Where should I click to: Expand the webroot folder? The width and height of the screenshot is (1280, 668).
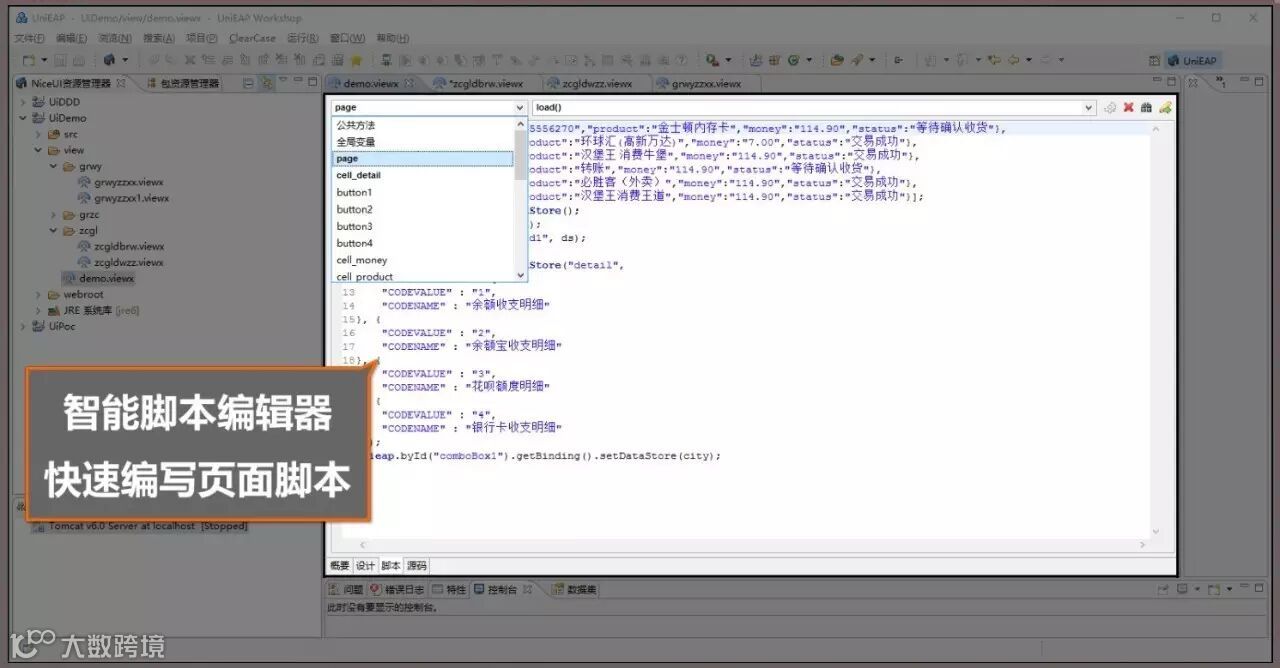click(x=39, y=295)
